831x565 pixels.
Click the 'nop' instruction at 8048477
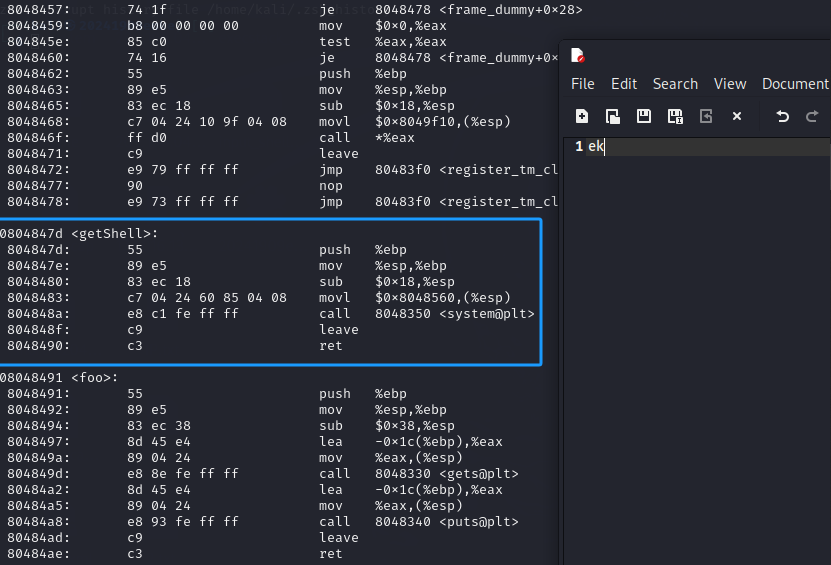pos(331,186)
